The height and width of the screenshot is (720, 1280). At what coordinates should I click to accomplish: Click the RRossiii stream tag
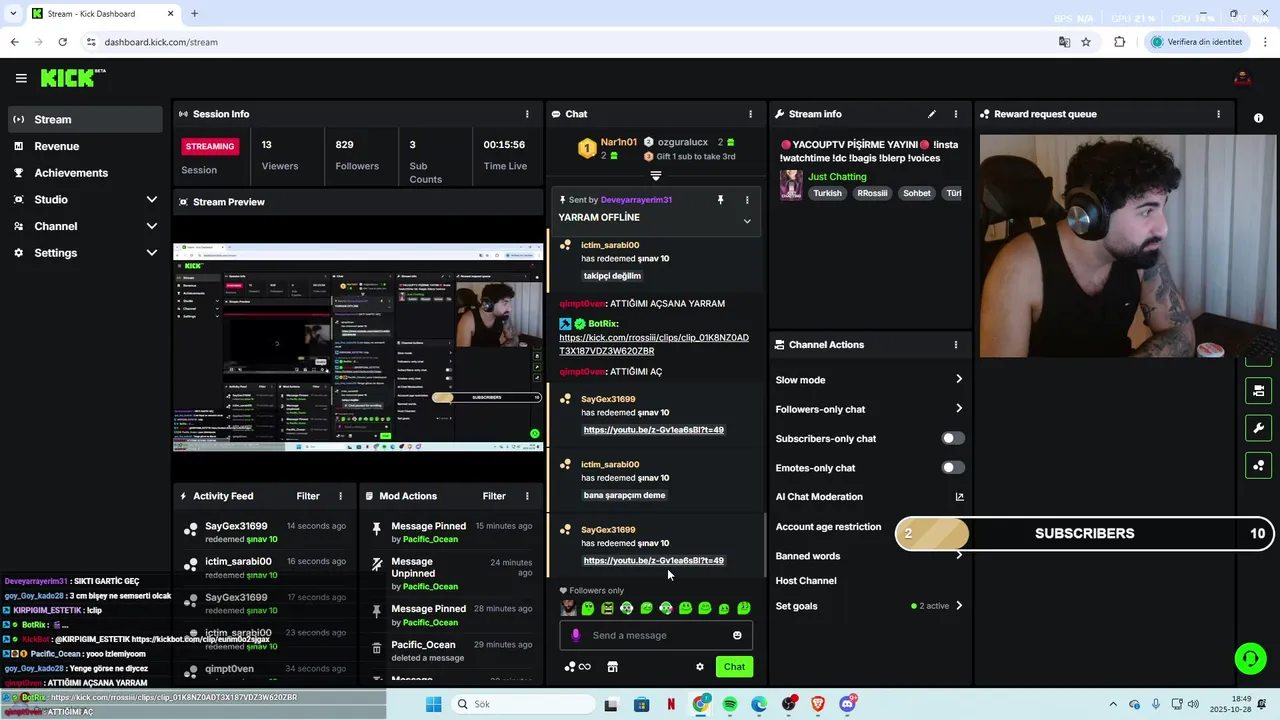click(x=872, y=193)
